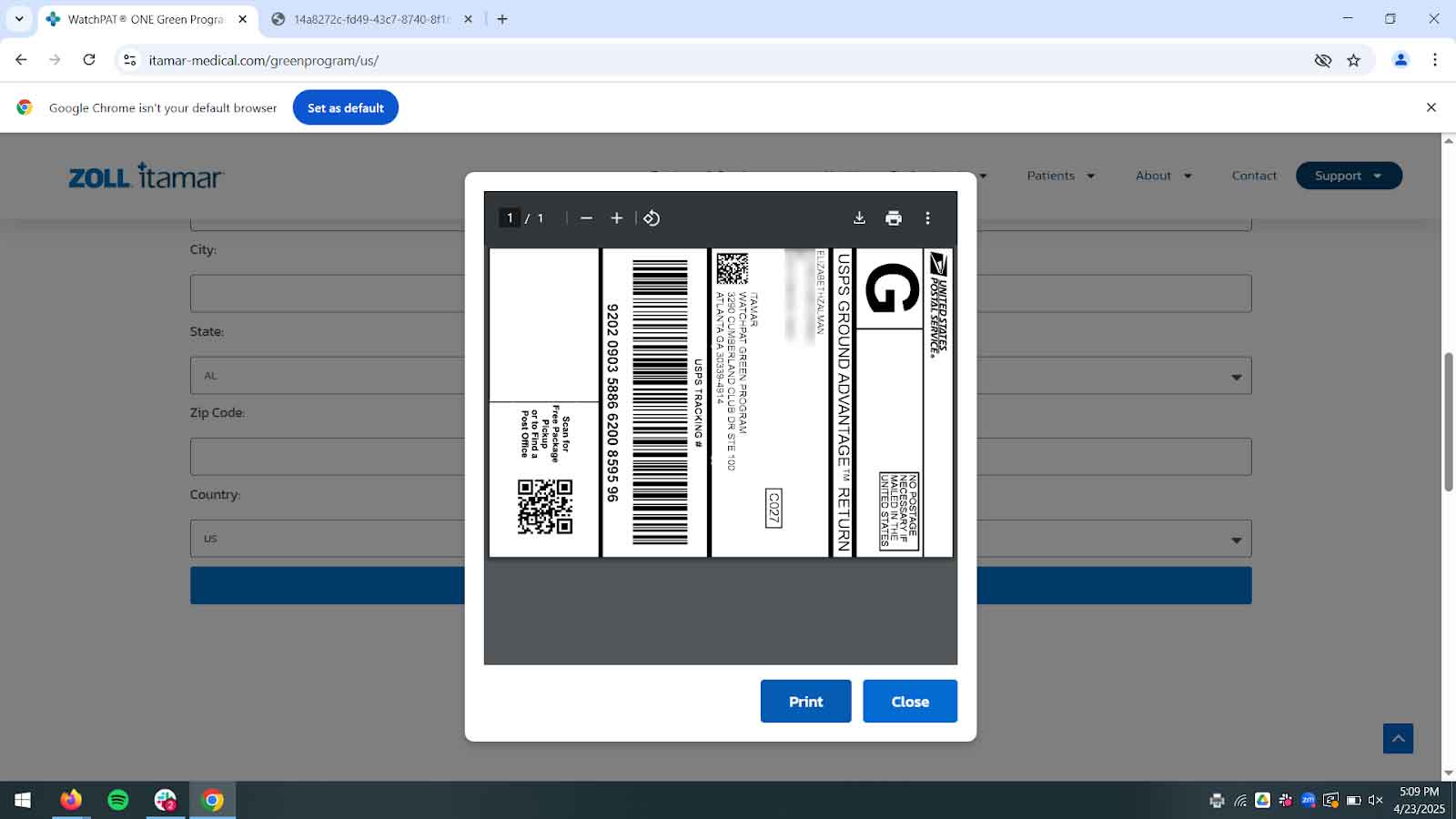Dismiss the default browser notification bar
Viewport: 1456px width, 819px height.
(x=1431, y=107)
